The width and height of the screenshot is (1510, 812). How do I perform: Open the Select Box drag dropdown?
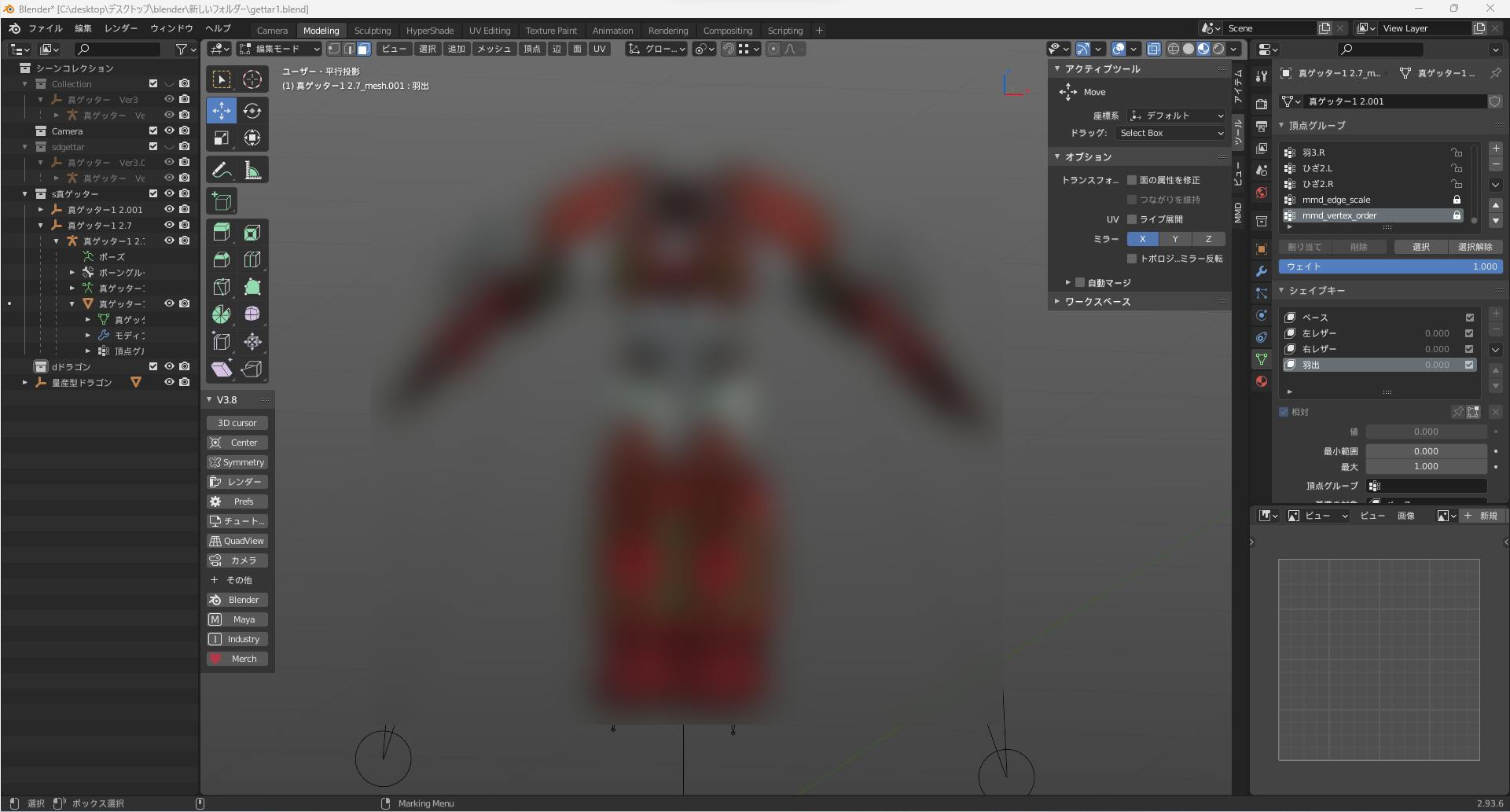click(1170, 133)
